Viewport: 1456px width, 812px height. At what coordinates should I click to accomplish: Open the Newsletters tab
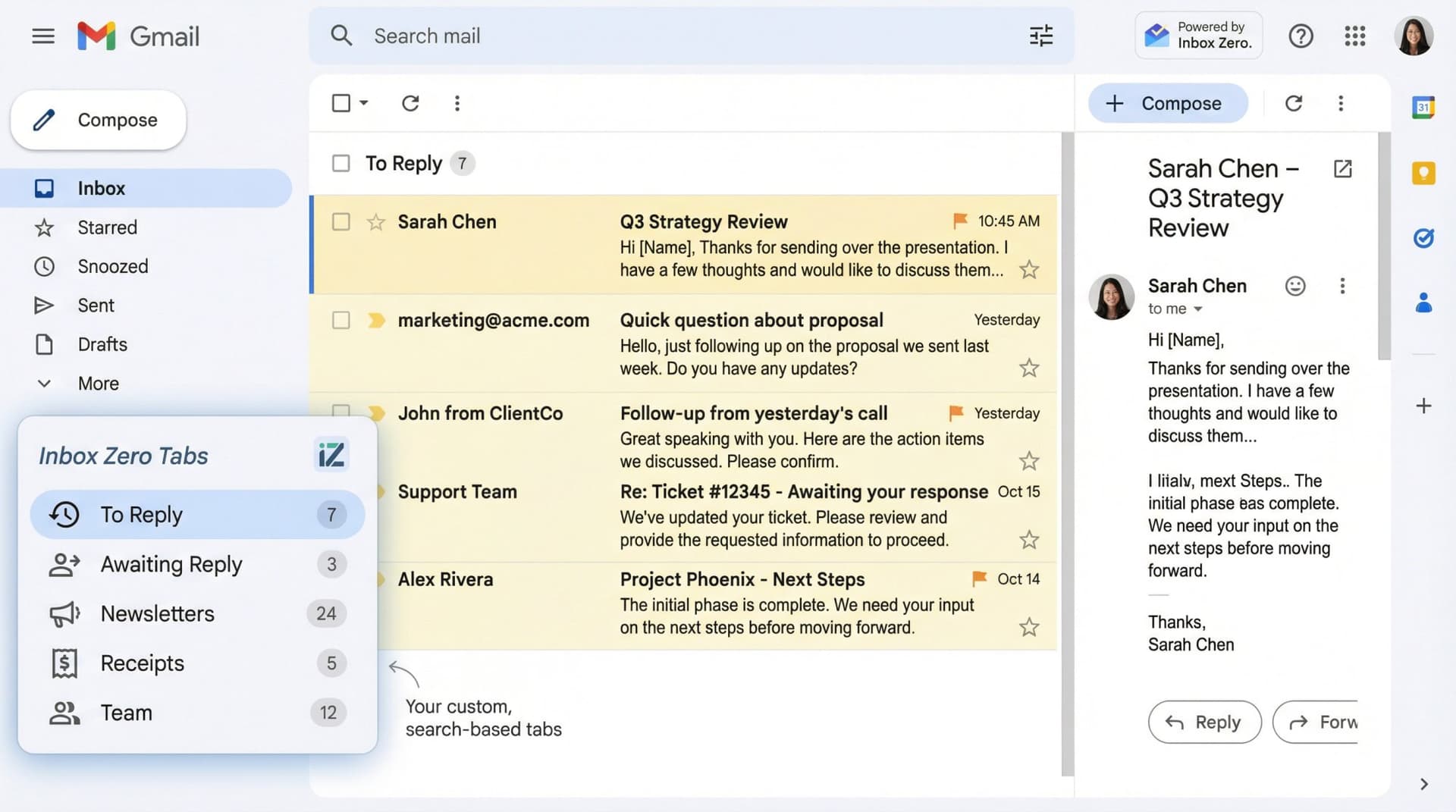pyautogui.click(x=157, y=613)
